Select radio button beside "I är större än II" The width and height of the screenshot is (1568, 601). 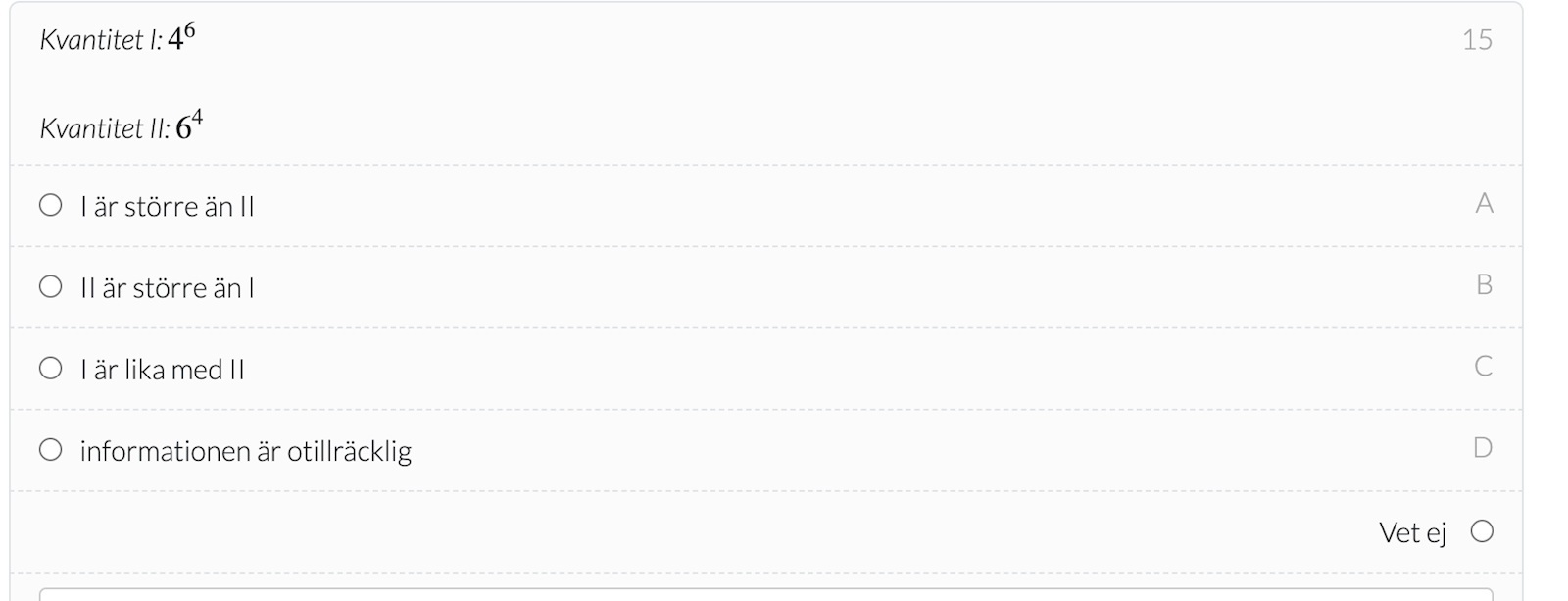pyautogui.click(x=50, y=205)
